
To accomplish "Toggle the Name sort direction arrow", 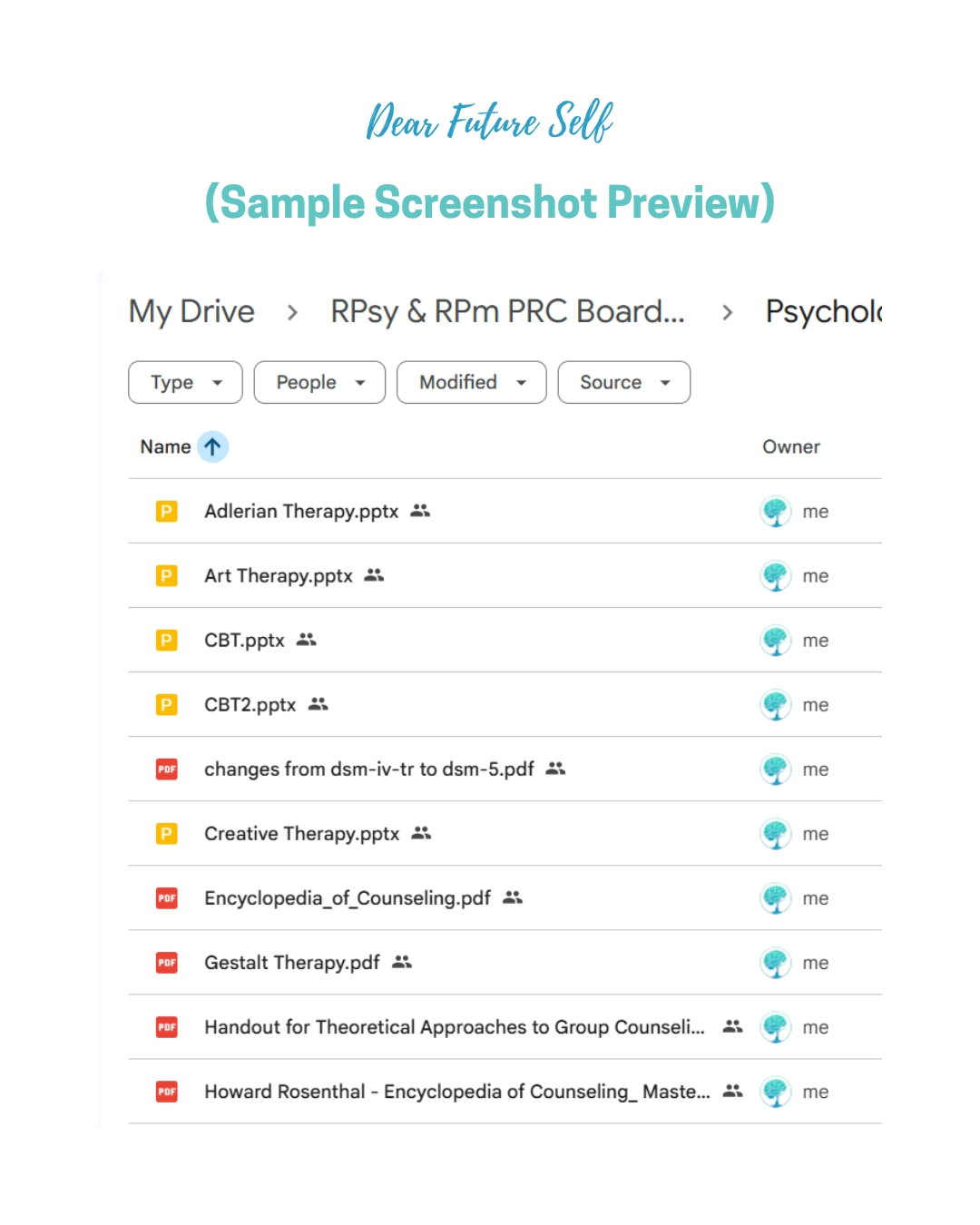I will click(212, 447).
